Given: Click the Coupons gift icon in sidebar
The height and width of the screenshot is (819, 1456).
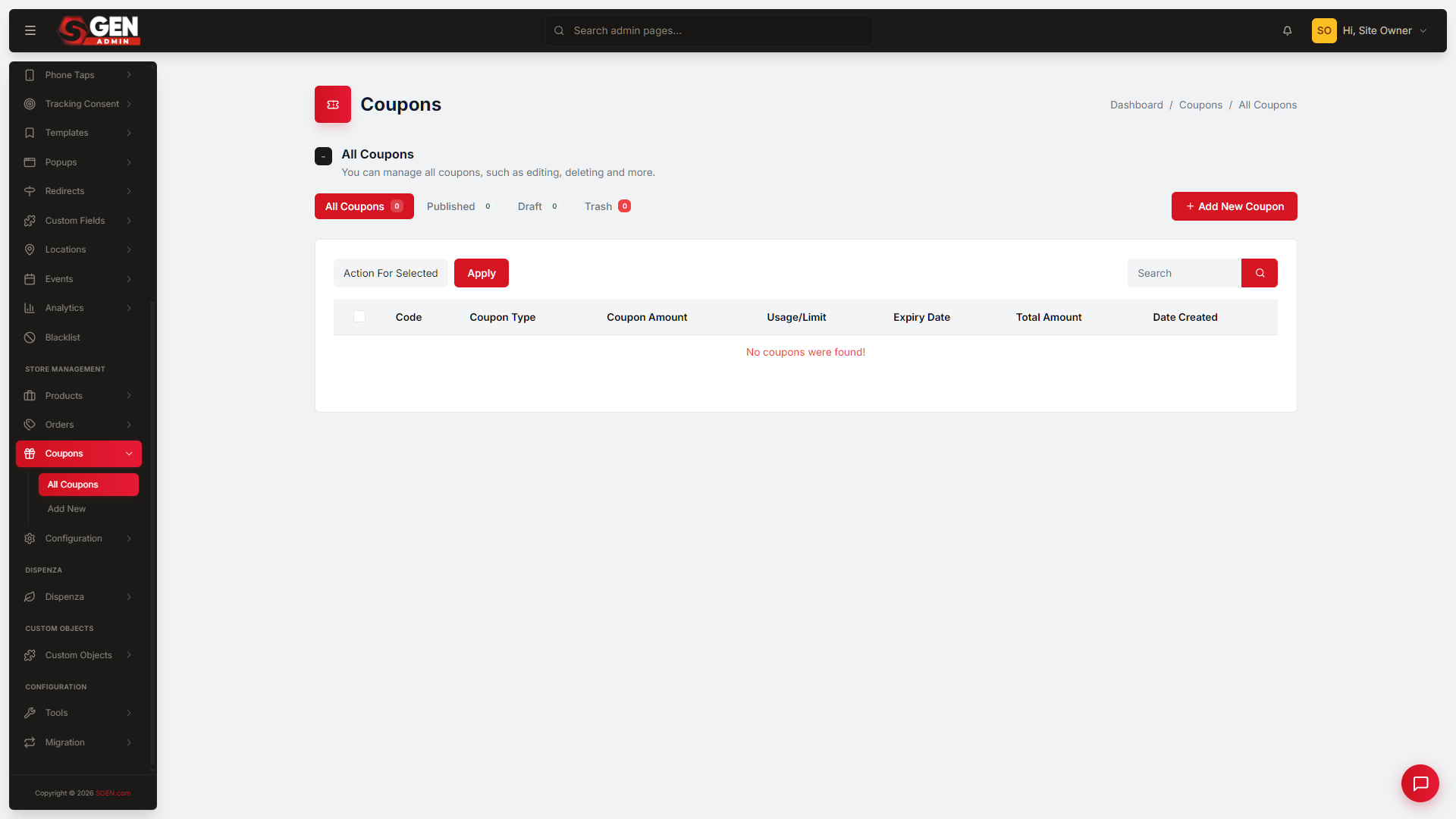Looking at the screenshot, I should 30,453.
